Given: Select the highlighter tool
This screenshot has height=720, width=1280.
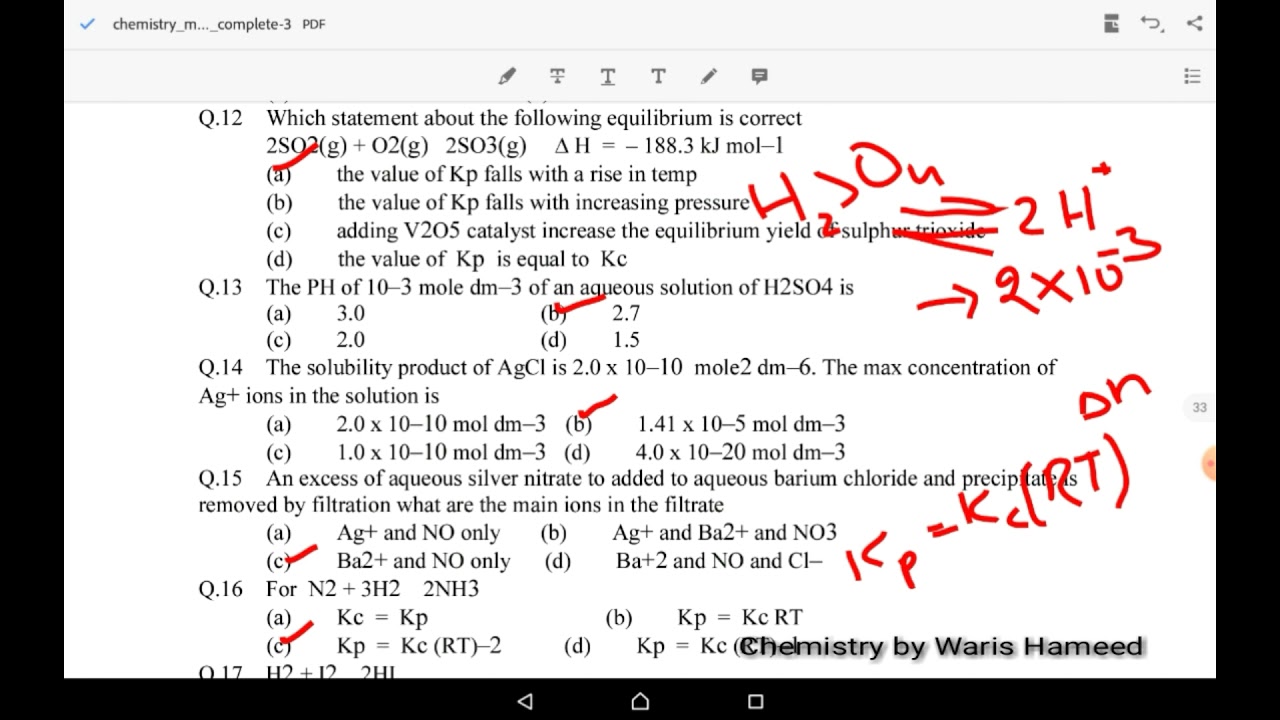Looking at the screenshot, I should pyautogui.click(x=507, y=76).
